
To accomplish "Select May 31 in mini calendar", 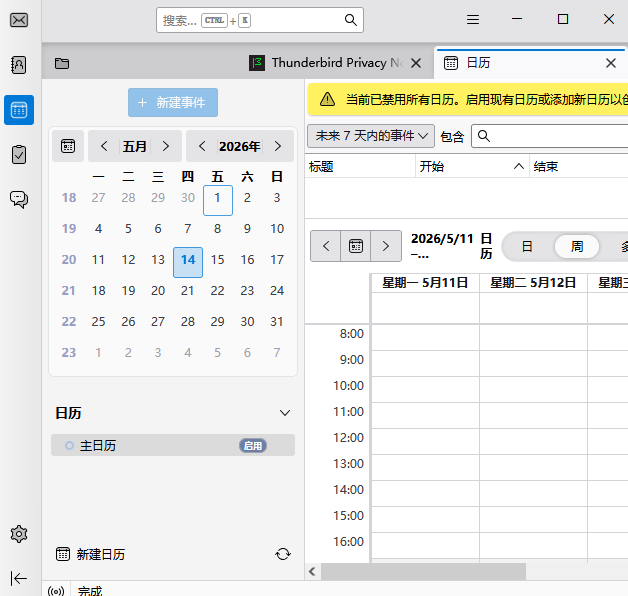I will click(x=277, y=321).
